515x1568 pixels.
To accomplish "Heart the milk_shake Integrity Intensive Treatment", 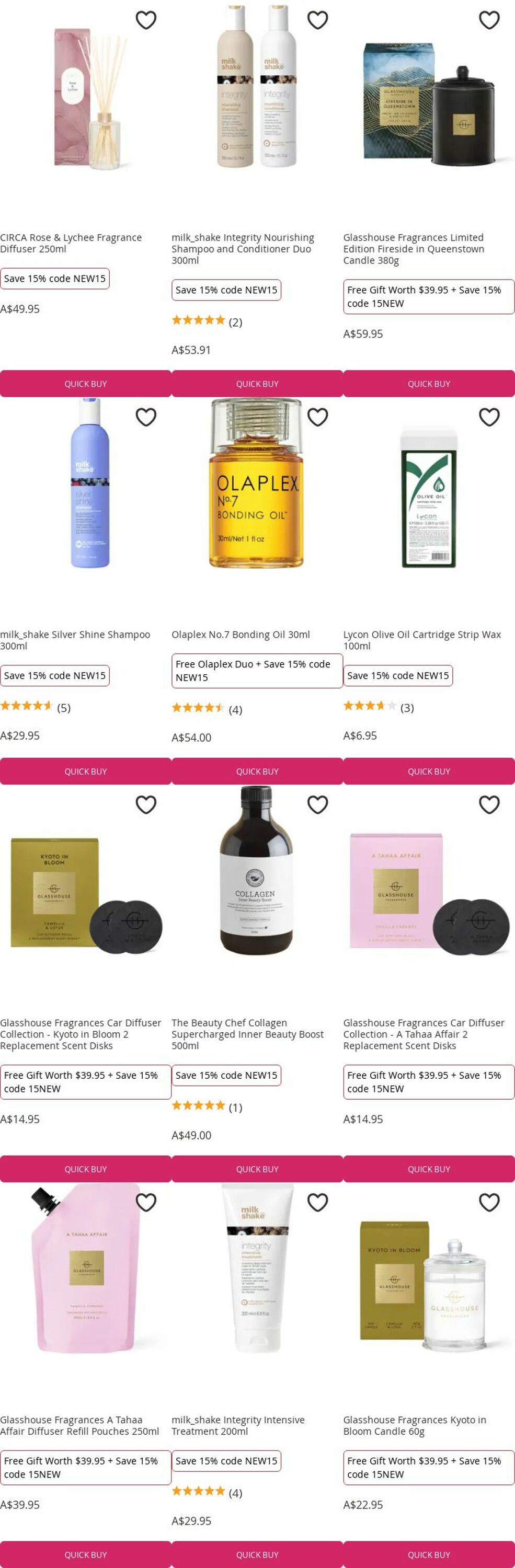I will coord(318,1202).
